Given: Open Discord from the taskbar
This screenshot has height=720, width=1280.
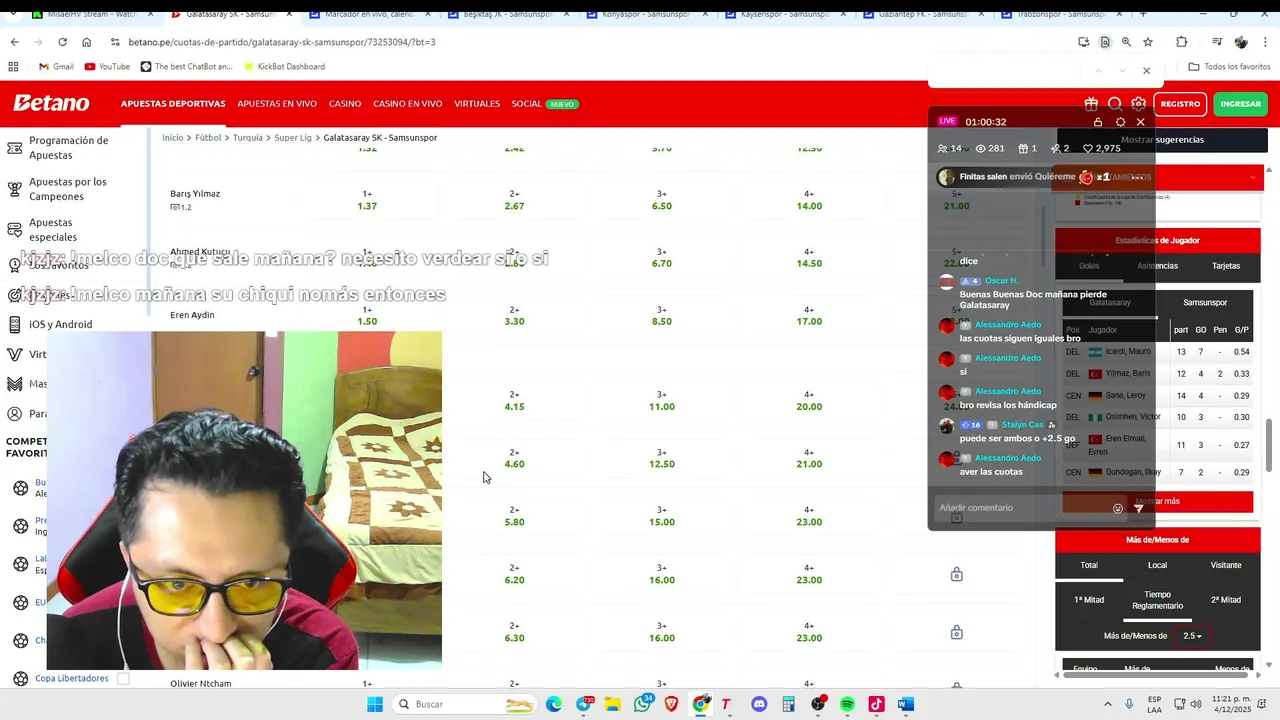Looking at the screenshot, I should (759, 704).
